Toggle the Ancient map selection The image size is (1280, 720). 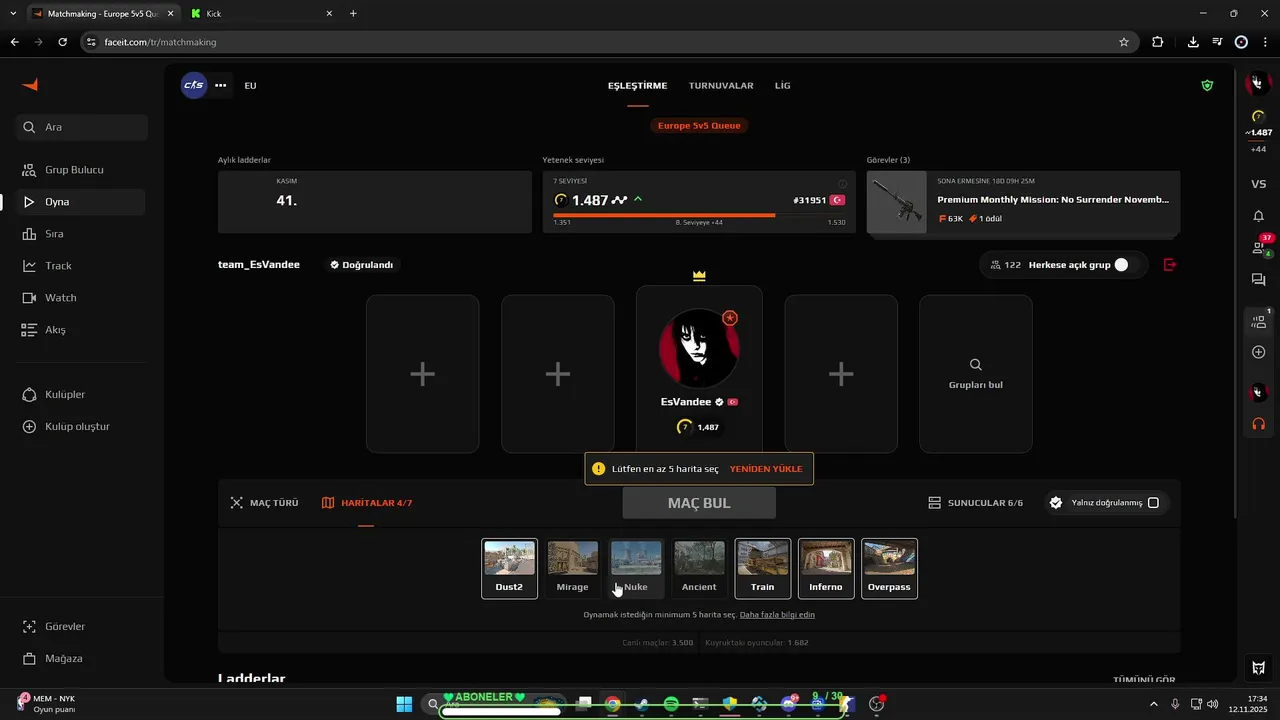pyautogui.click(x=699, y=568)
